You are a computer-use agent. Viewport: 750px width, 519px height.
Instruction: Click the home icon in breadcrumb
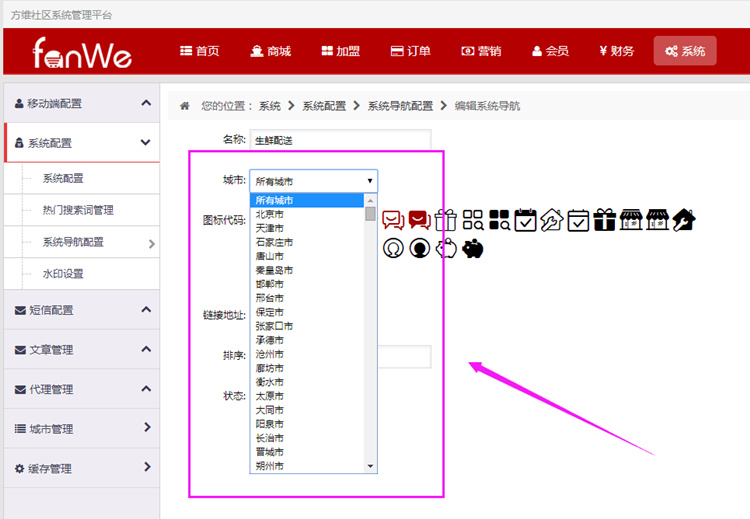click(x=185, y=106)
